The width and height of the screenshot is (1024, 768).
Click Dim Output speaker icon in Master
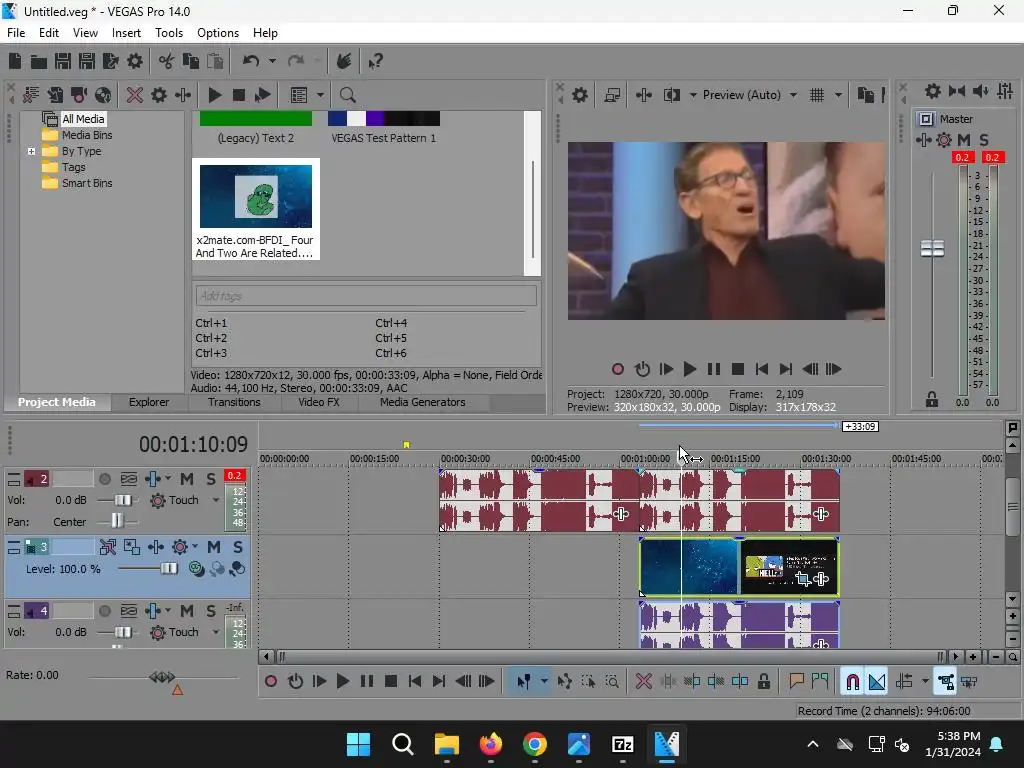pyautogui.click(x=981, y=91)
